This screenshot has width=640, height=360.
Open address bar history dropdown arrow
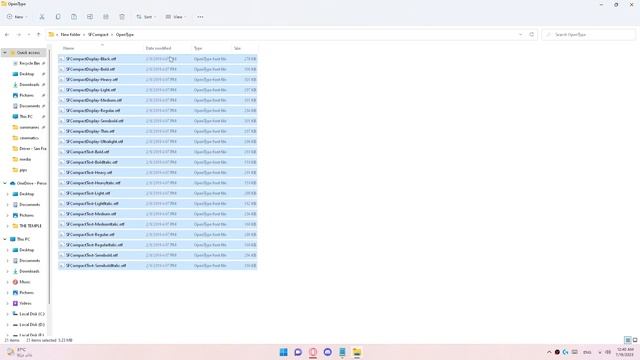coord(520,35)
